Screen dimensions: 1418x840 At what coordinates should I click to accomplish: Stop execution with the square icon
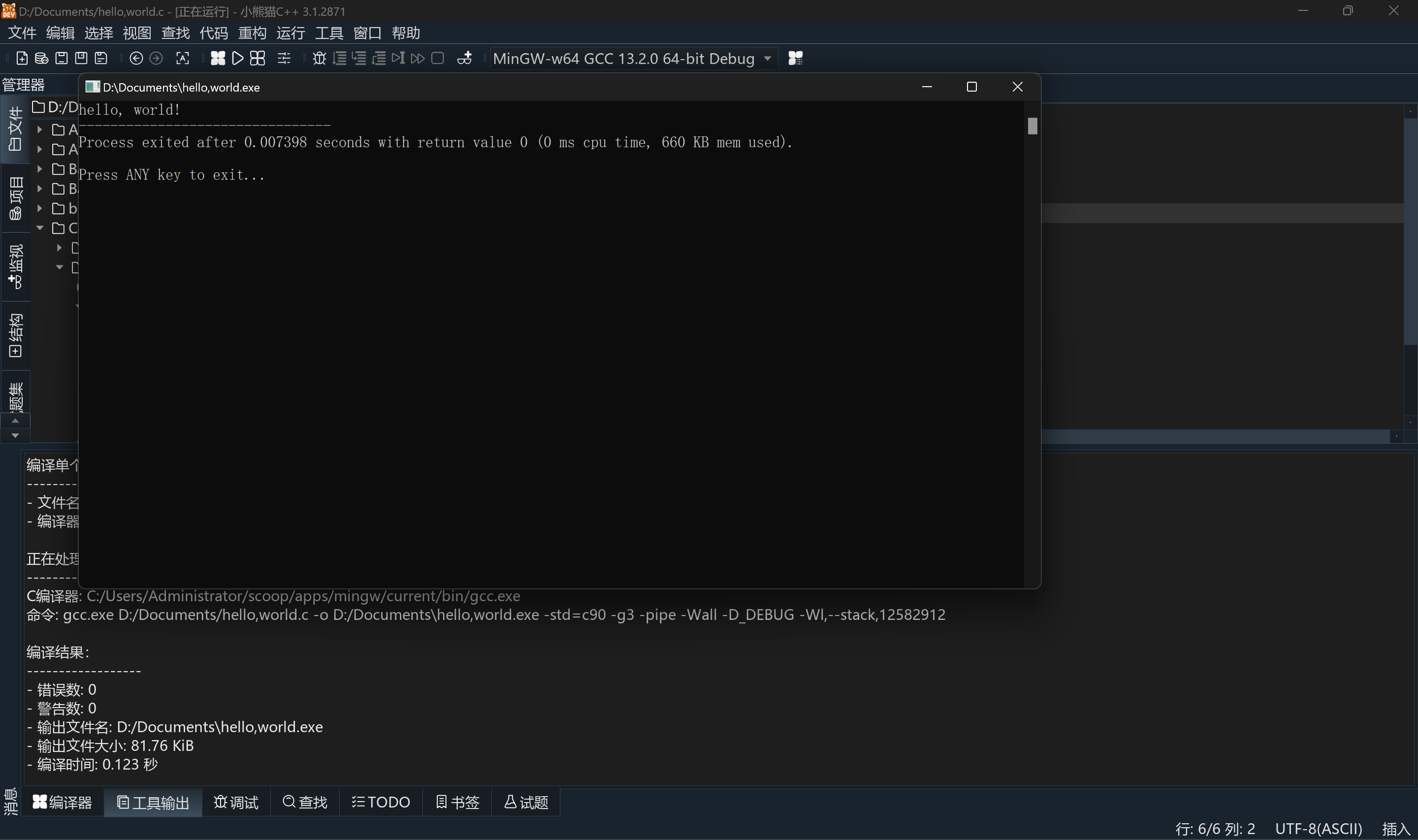[x=437, y=58]
